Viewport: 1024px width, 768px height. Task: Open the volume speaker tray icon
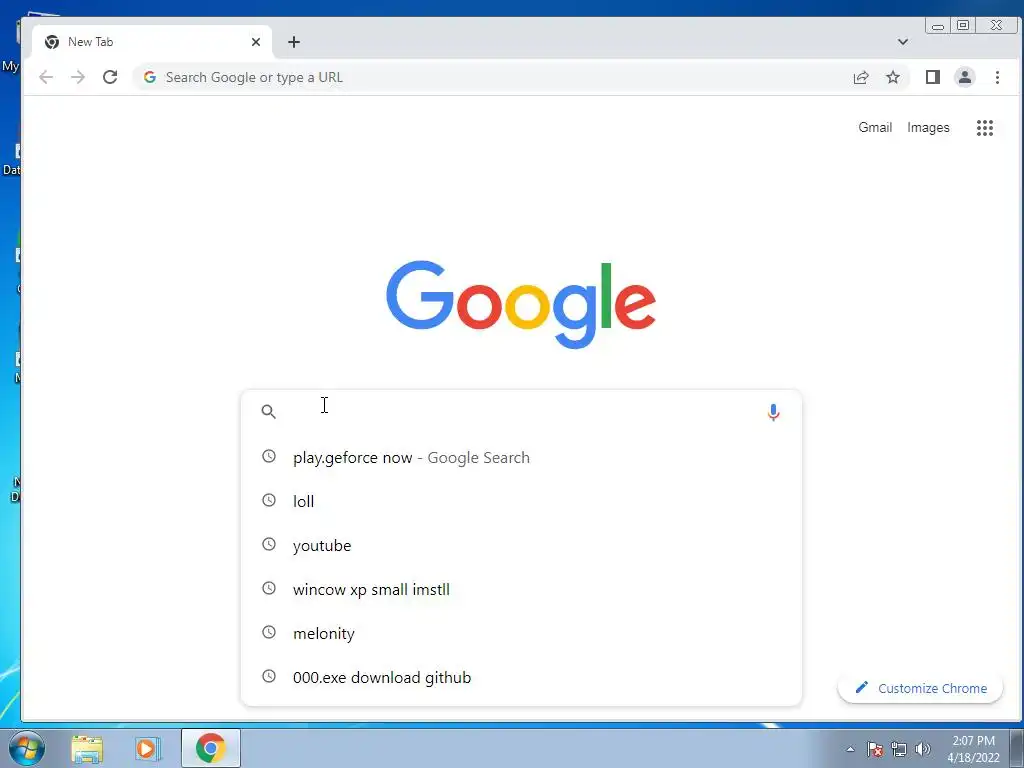[922, 749]
